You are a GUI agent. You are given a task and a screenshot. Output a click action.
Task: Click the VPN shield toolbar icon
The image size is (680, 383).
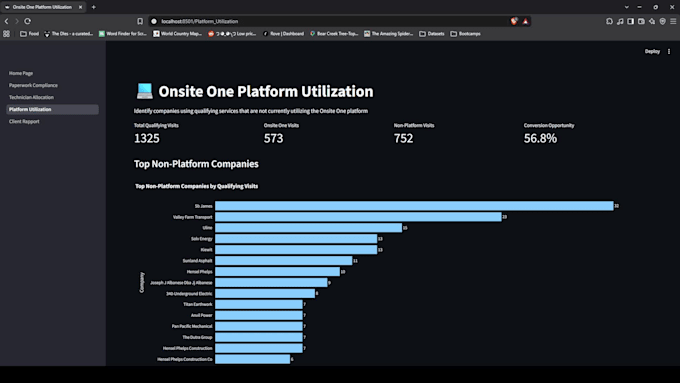(x=663, y=21)
